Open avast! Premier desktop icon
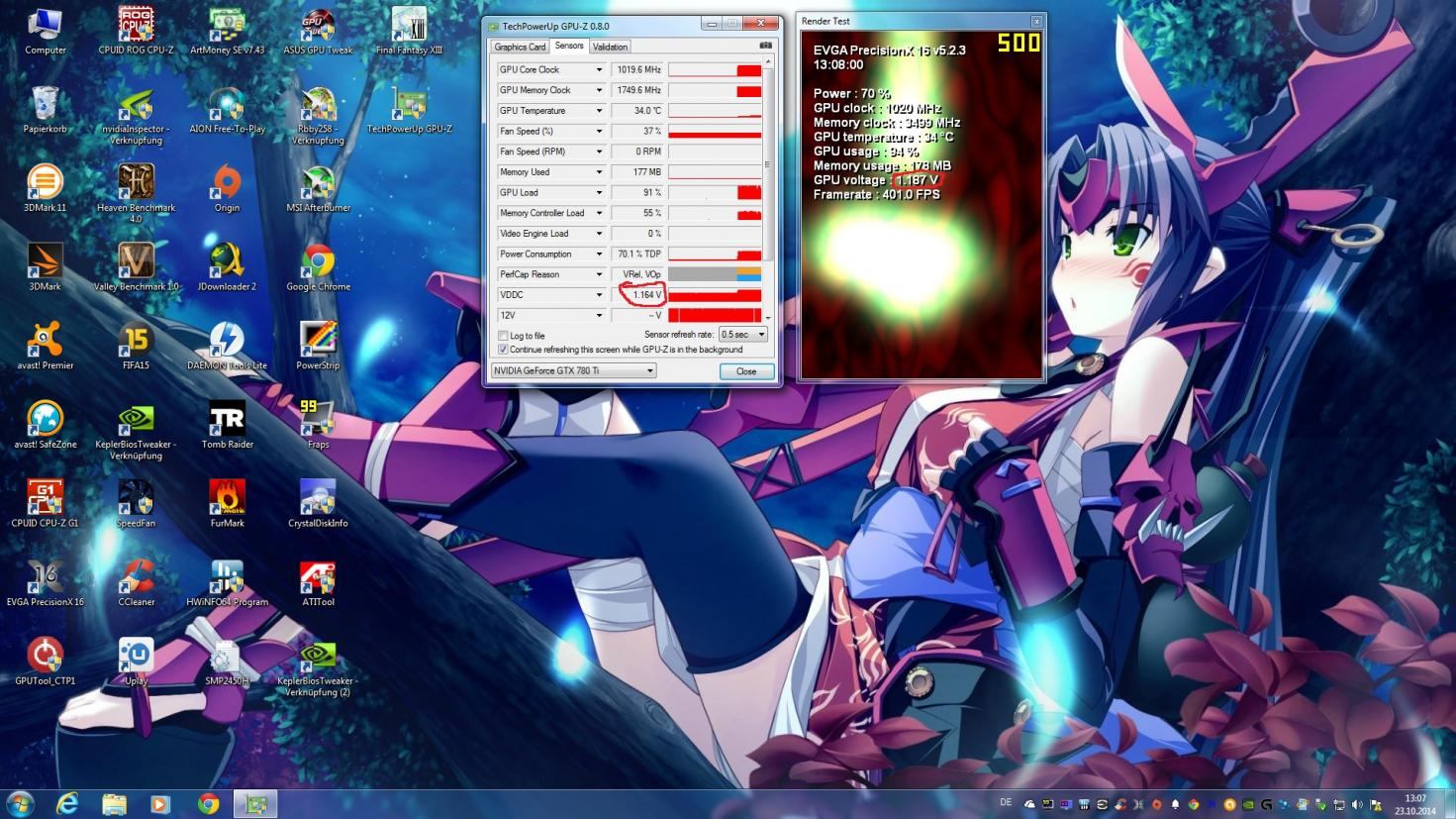This screenshot has width=1456, height=819. click(45, 346)
